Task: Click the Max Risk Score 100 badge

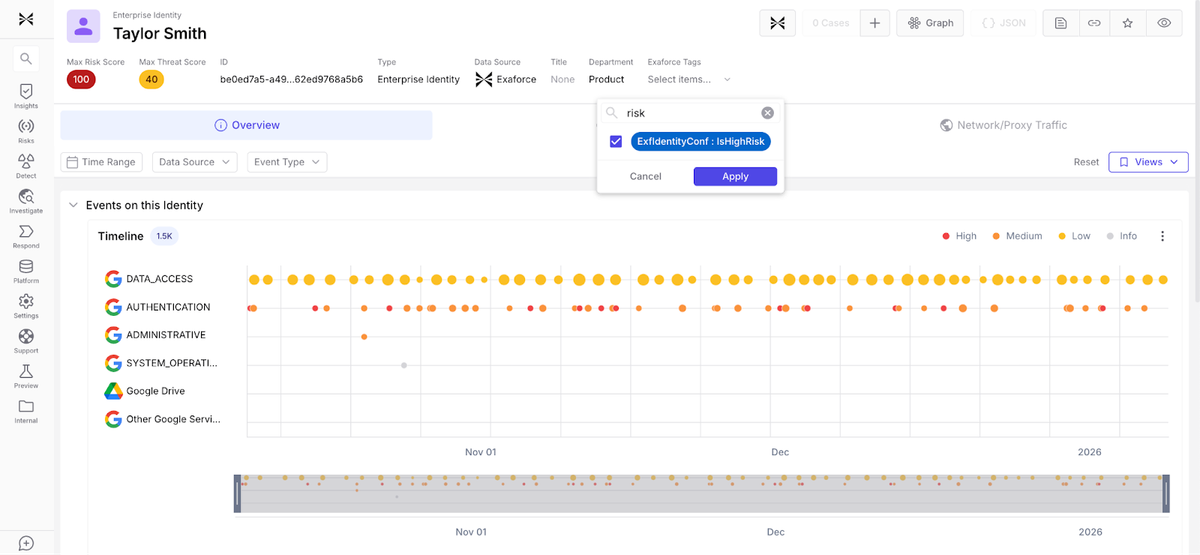Action: (81, 79)
